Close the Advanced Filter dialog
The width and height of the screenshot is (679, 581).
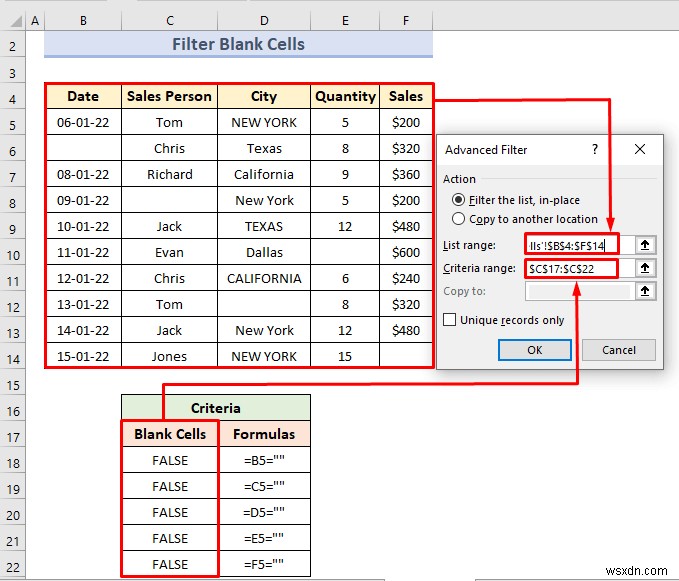pos(640,149)
